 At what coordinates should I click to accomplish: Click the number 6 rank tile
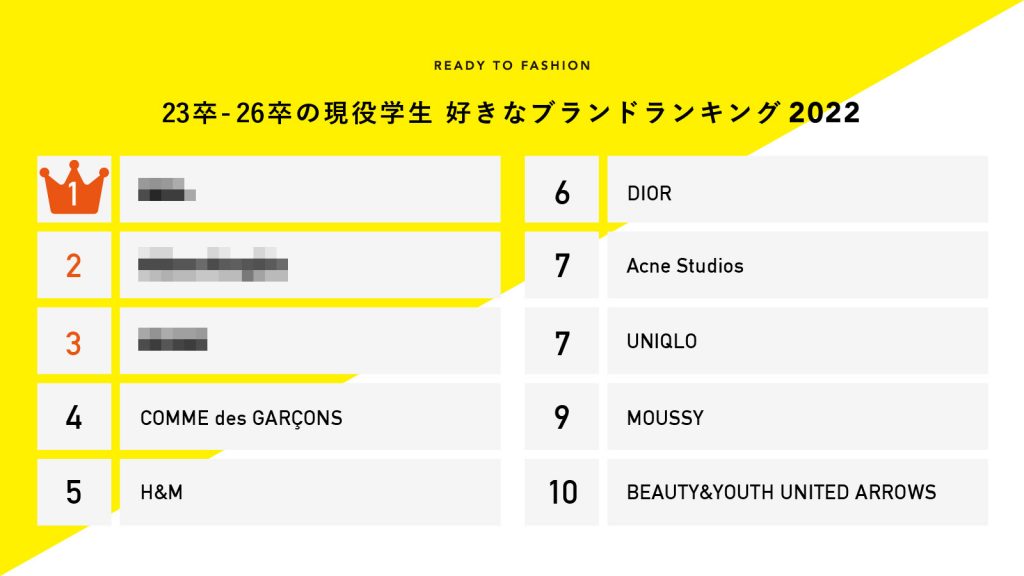pos(562,192)
